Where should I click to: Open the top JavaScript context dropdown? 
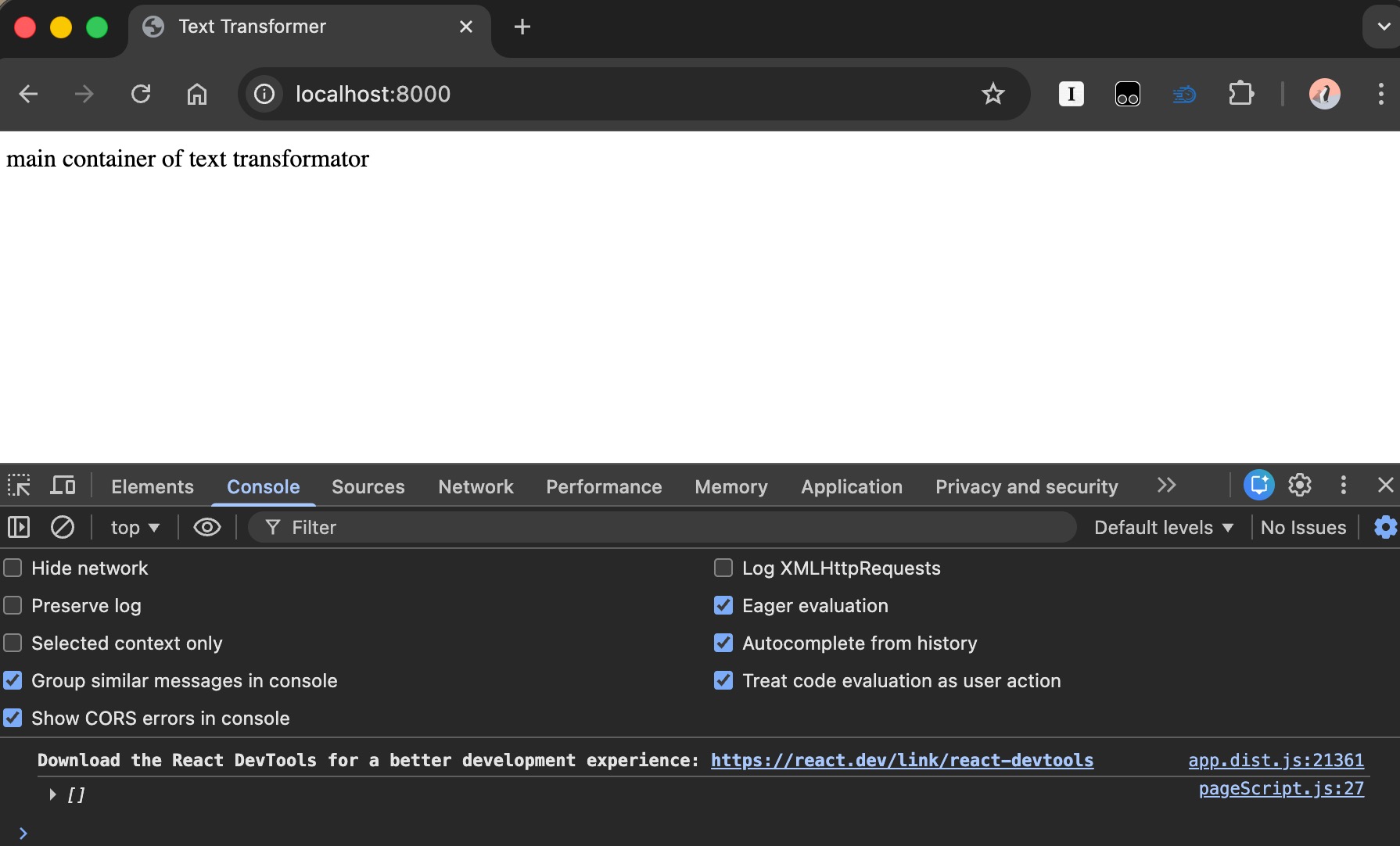click(x=135, y=528)
